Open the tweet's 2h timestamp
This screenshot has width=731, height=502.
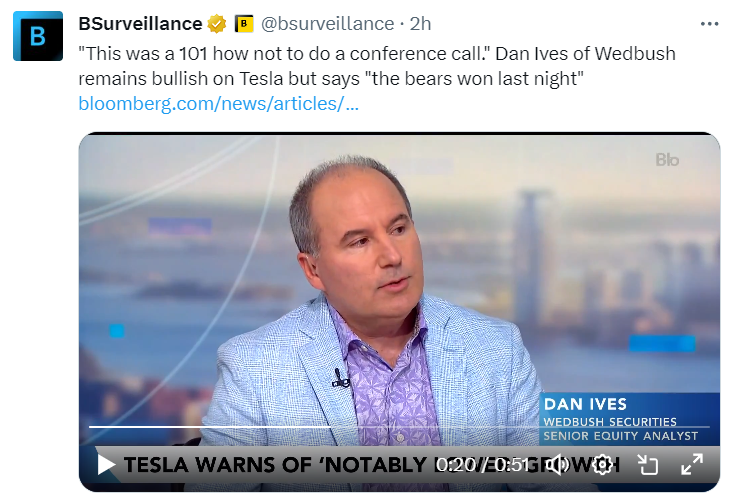[x=419, y=23]
